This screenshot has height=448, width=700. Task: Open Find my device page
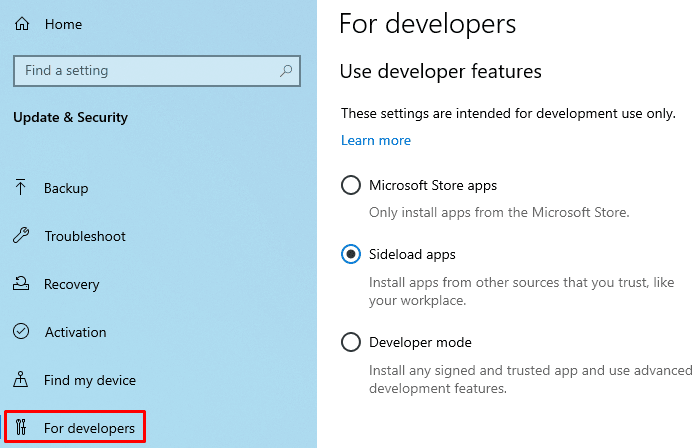tap(90, 380)
